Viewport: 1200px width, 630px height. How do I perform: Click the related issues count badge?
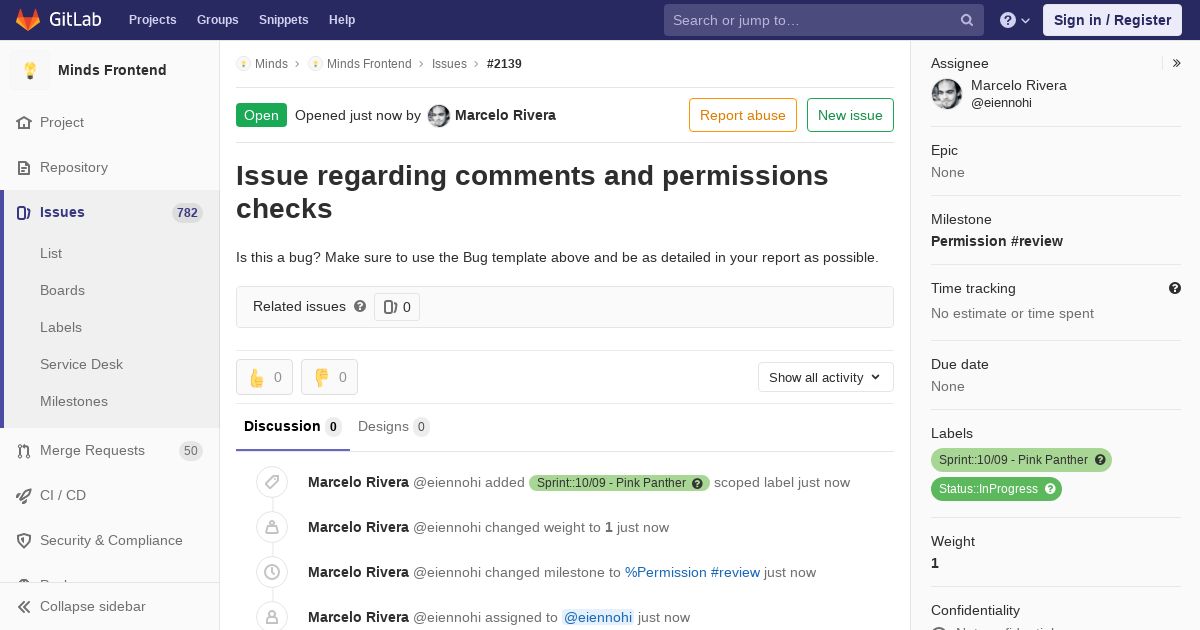[397, 307]
